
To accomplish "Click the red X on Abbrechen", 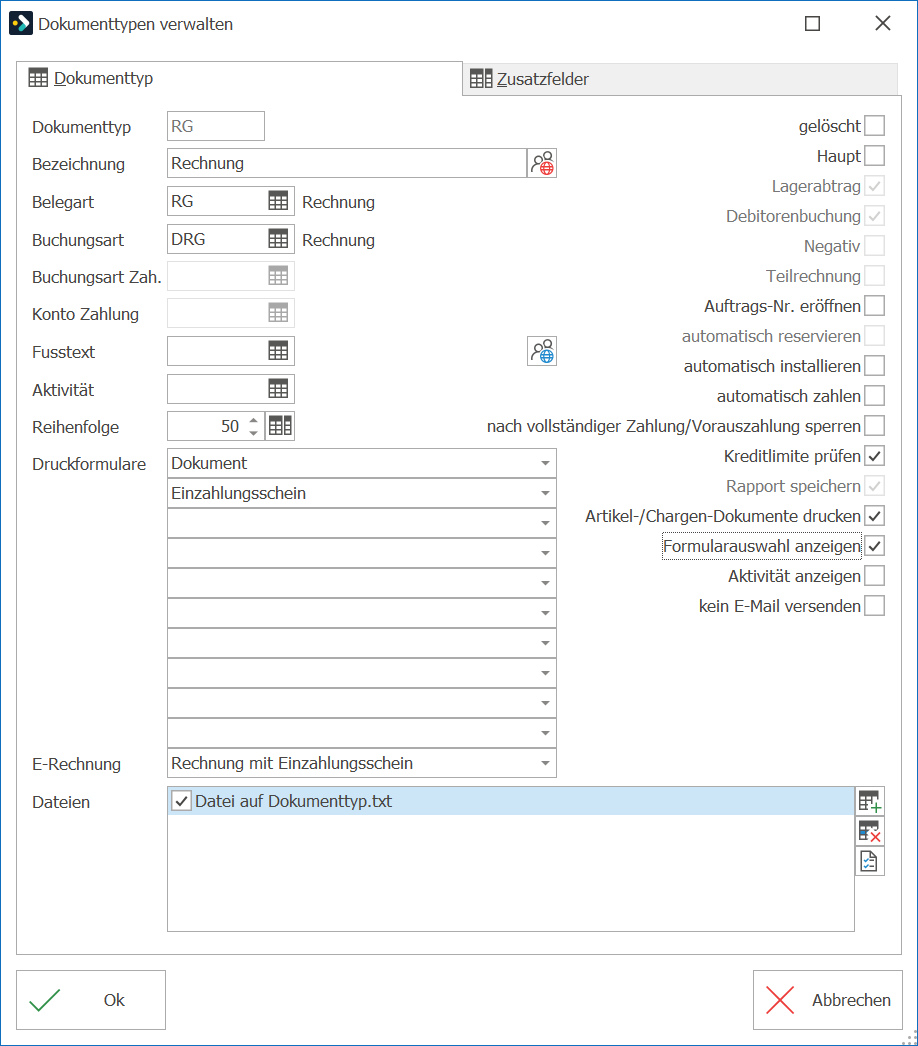I will (x=780, y=1000).
